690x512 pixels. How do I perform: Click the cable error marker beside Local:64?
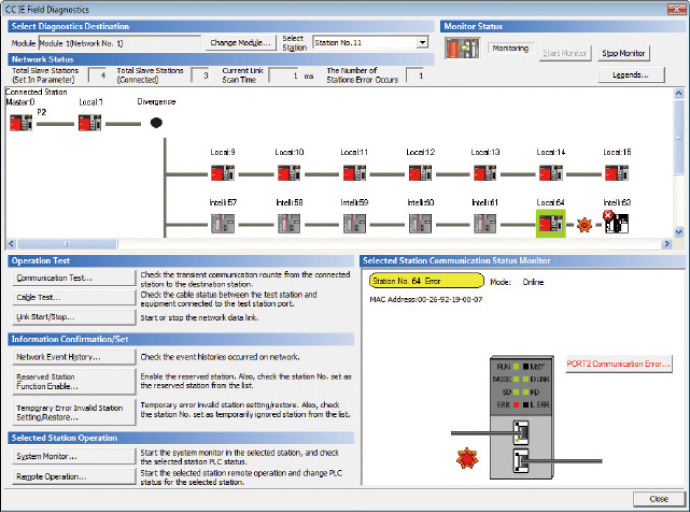(584, 225)
